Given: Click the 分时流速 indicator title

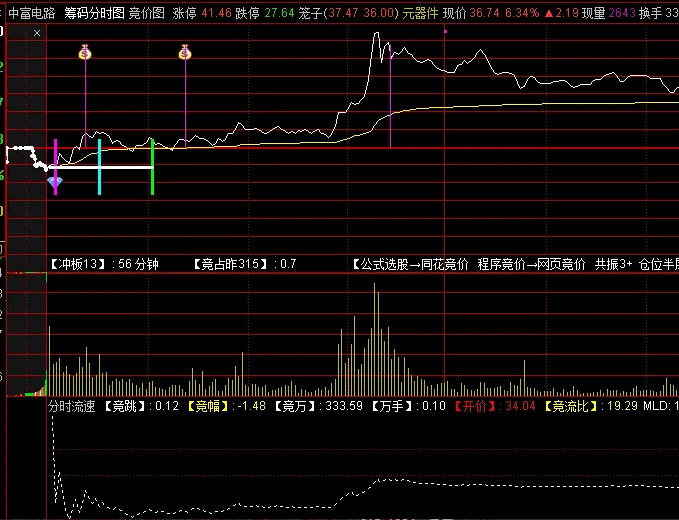Looking at the screenshot, I should point(71,406).
